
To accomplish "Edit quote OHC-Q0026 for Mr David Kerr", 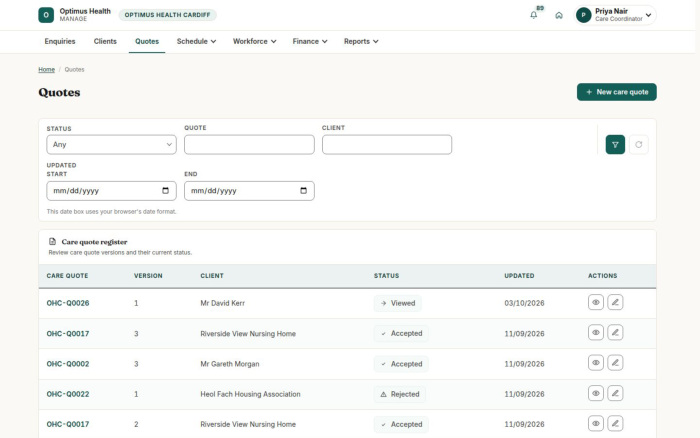I will tap(615, 302).
